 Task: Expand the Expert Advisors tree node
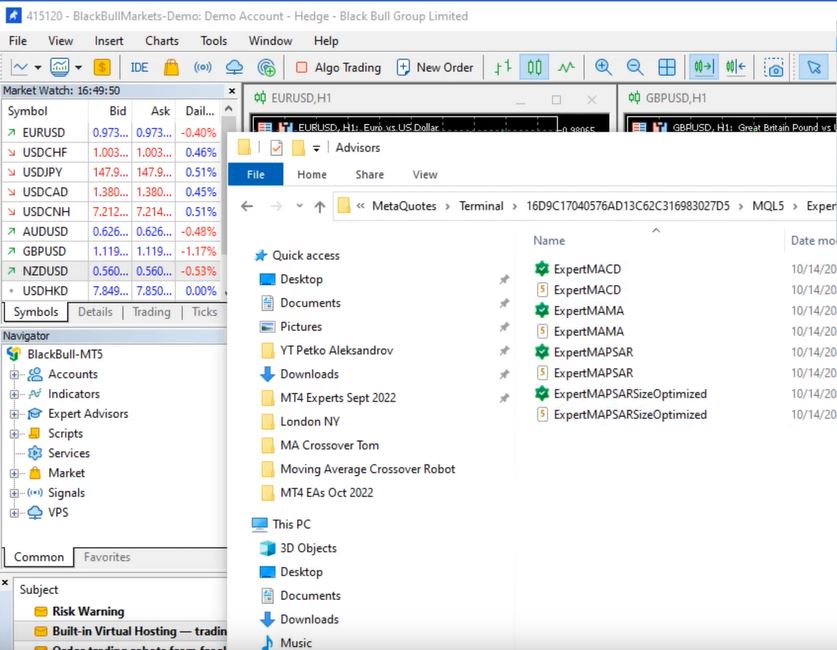pyautogui.click(x=15, y=414)
